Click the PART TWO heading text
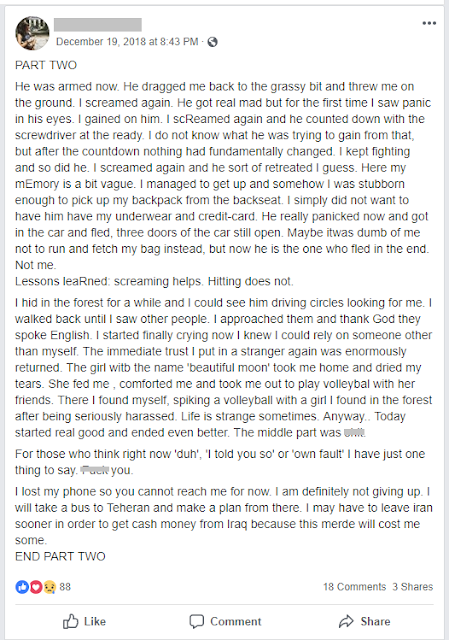The height and width of the screenshot is (640, 449). point(46,65)
